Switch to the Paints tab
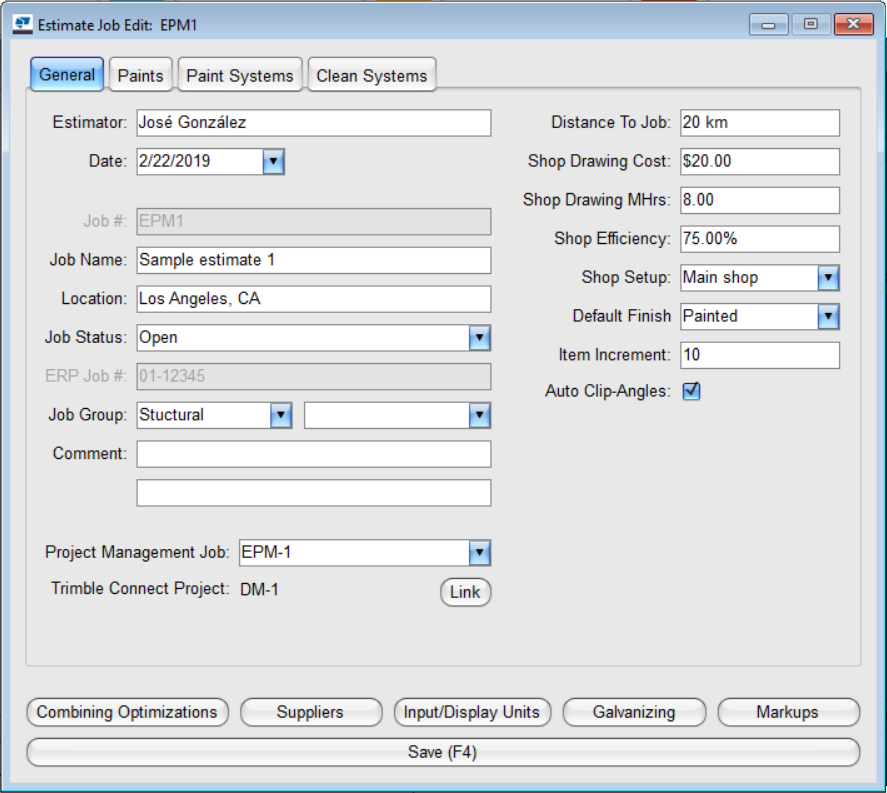Image resolution: width=887 pixels, height=793 pixels. [140, 75]
